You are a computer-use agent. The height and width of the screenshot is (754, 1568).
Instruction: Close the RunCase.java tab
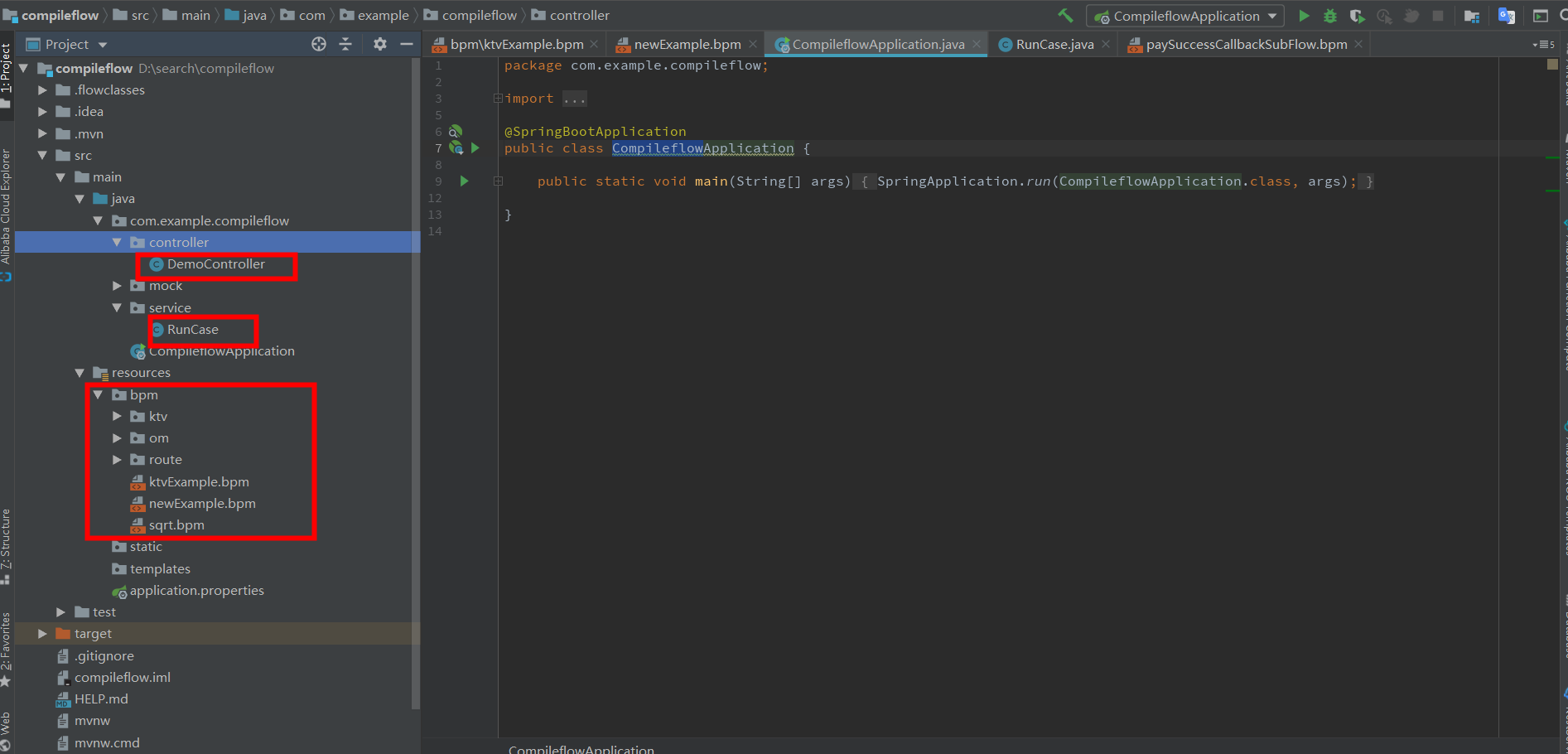pos(1106,45)
